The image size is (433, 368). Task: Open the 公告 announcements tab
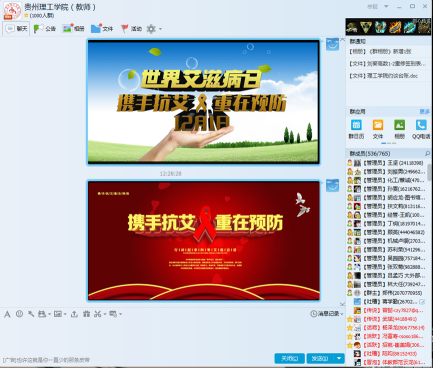tap(45, 29)
